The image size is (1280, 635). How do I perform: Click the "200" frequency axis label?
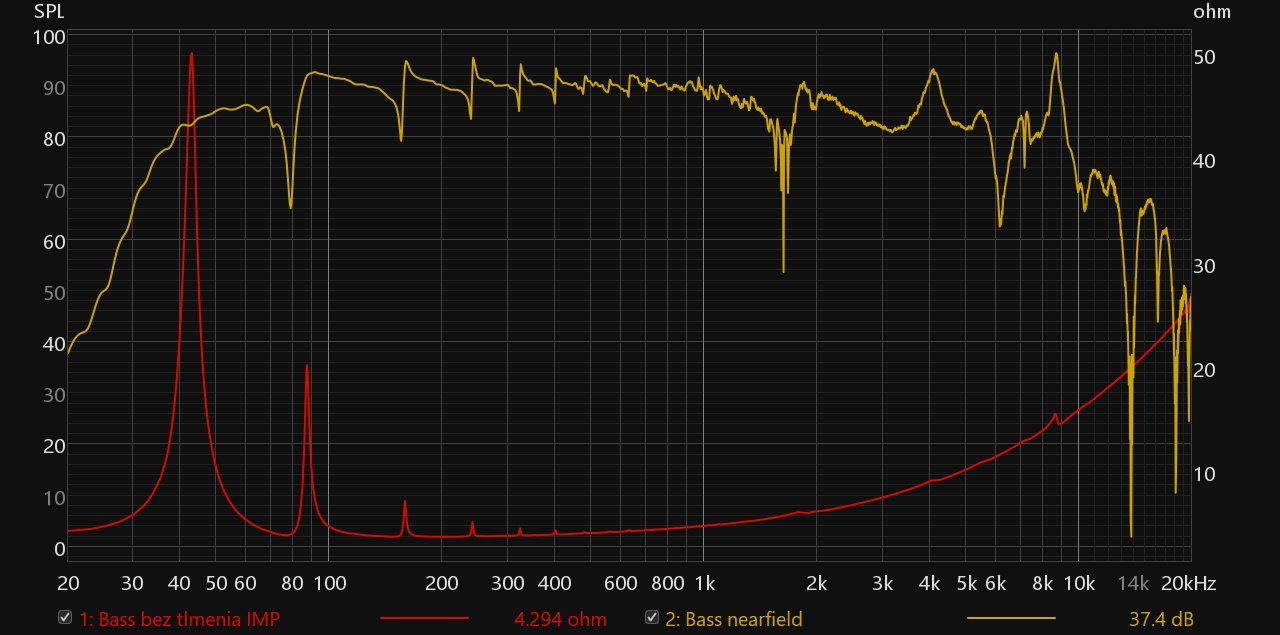click(441, 583)
